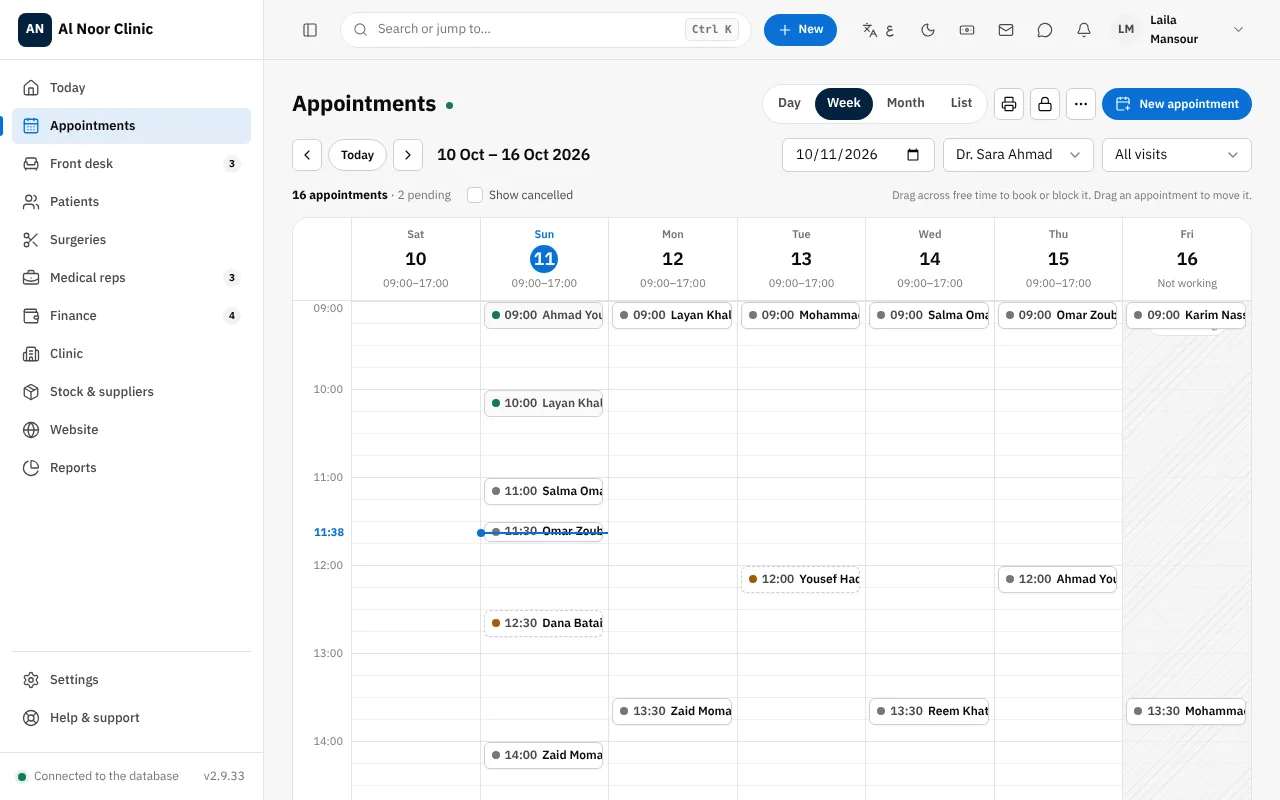1280x800 pixels.
Task: Open the cash payment icon in top bar
Action: pos(967,30)
